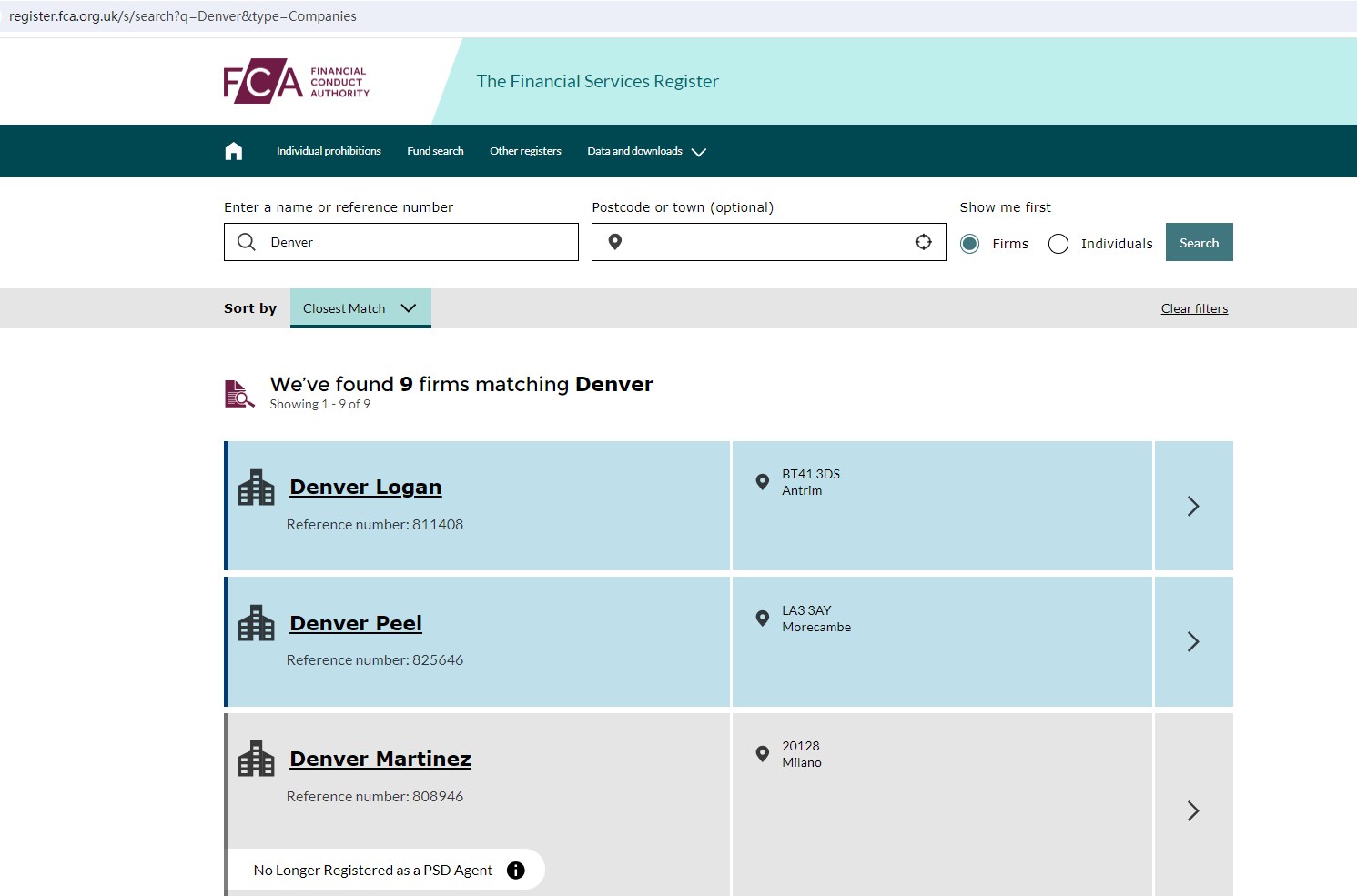Go to the home icon in navigation
Image resolution: width=1357 pixels, height=896 pixels.
234,151
